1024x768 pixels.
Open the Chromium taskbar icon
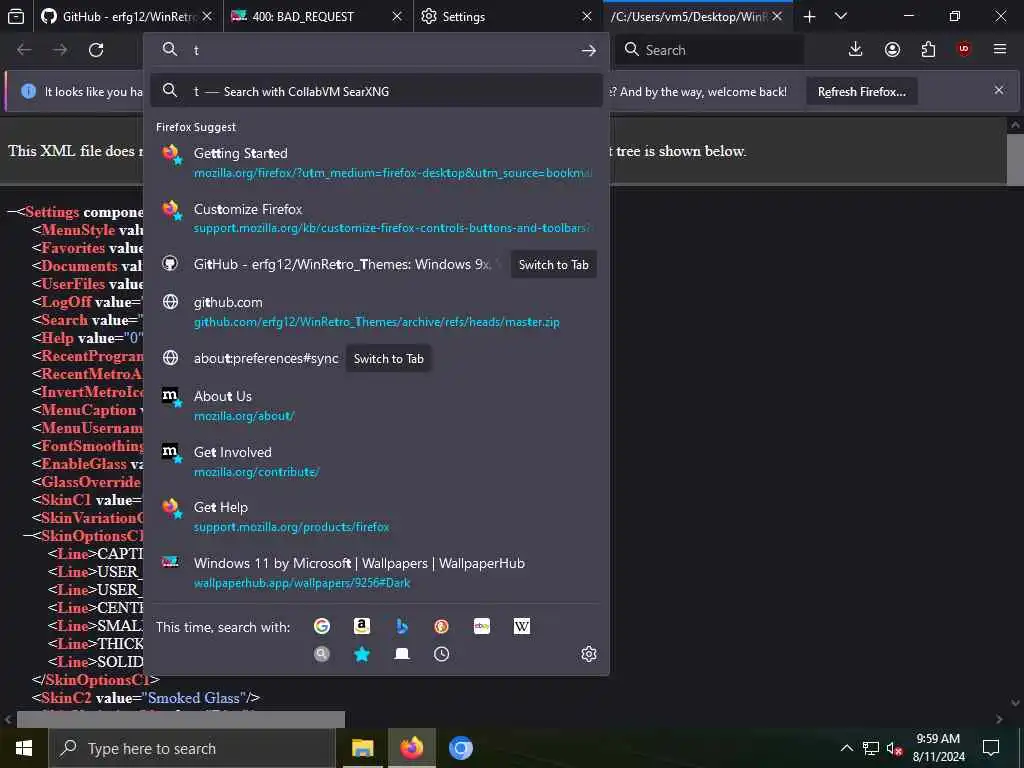tap(460, 748)
